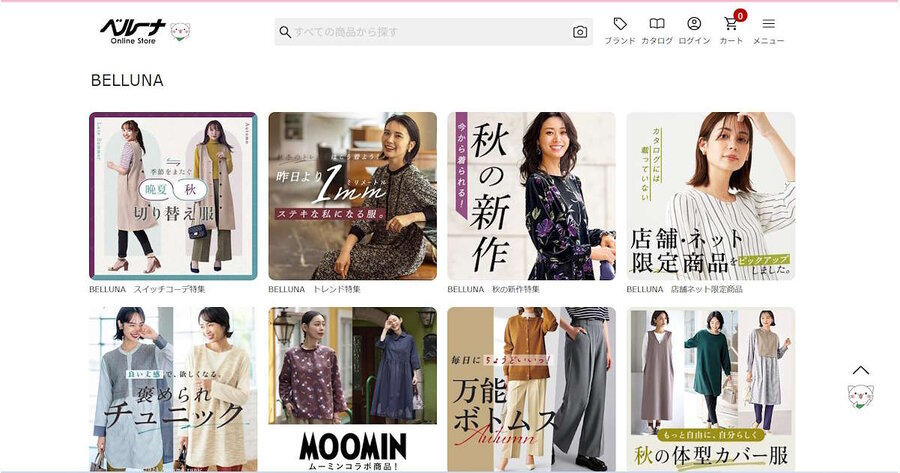Click the magnifier search icon
Viewport: 900px width, 473px height.
tap(285, 32)
